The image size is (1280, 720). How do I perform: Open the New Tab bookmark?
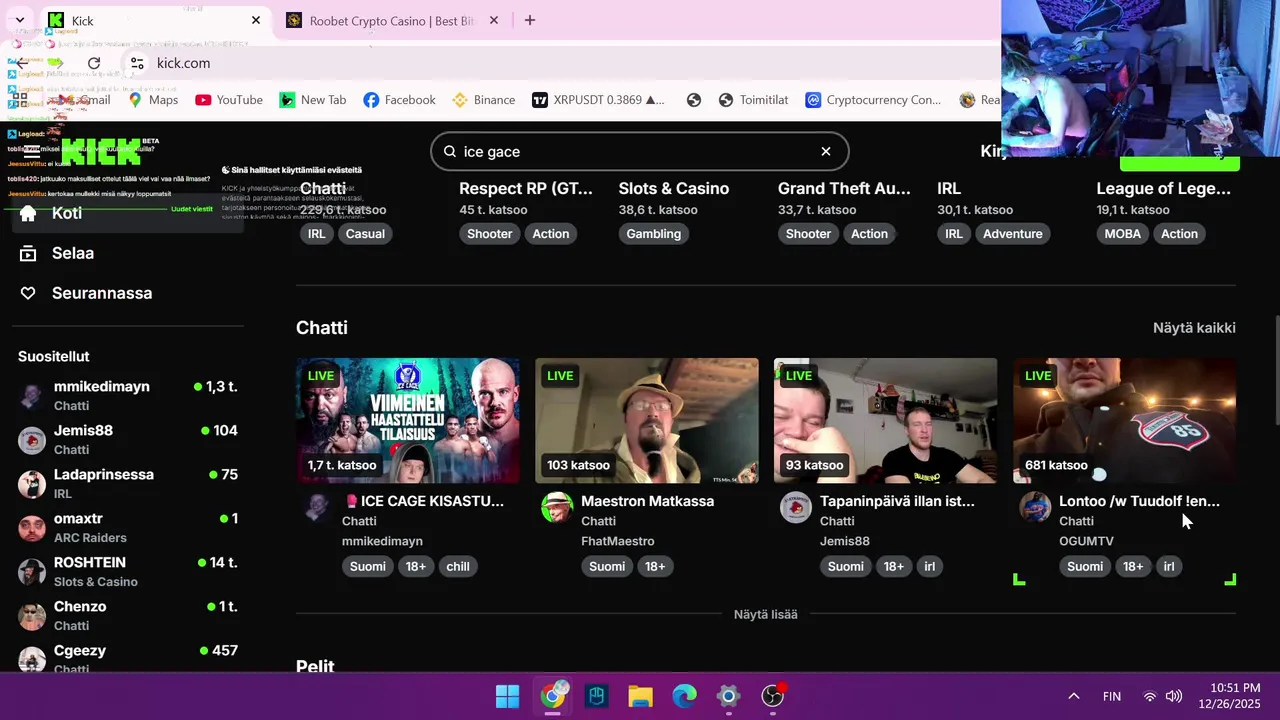(313, 100)
